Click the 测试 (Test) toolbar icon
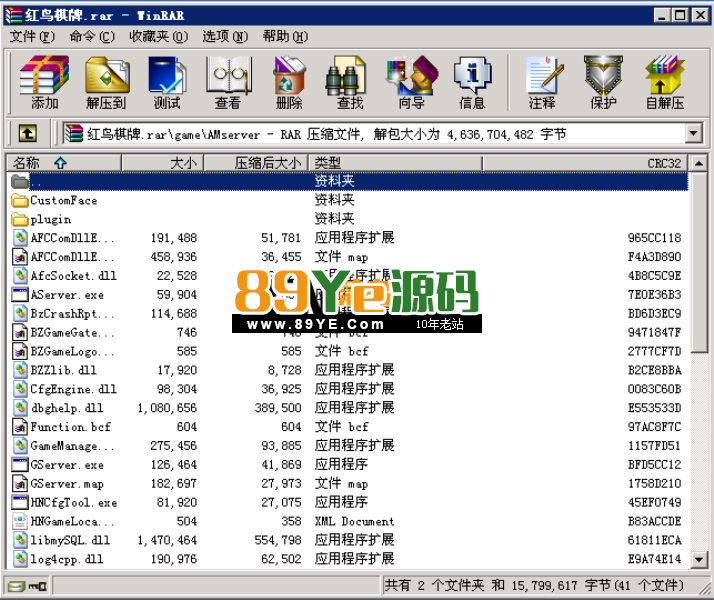 pos(167,82)
